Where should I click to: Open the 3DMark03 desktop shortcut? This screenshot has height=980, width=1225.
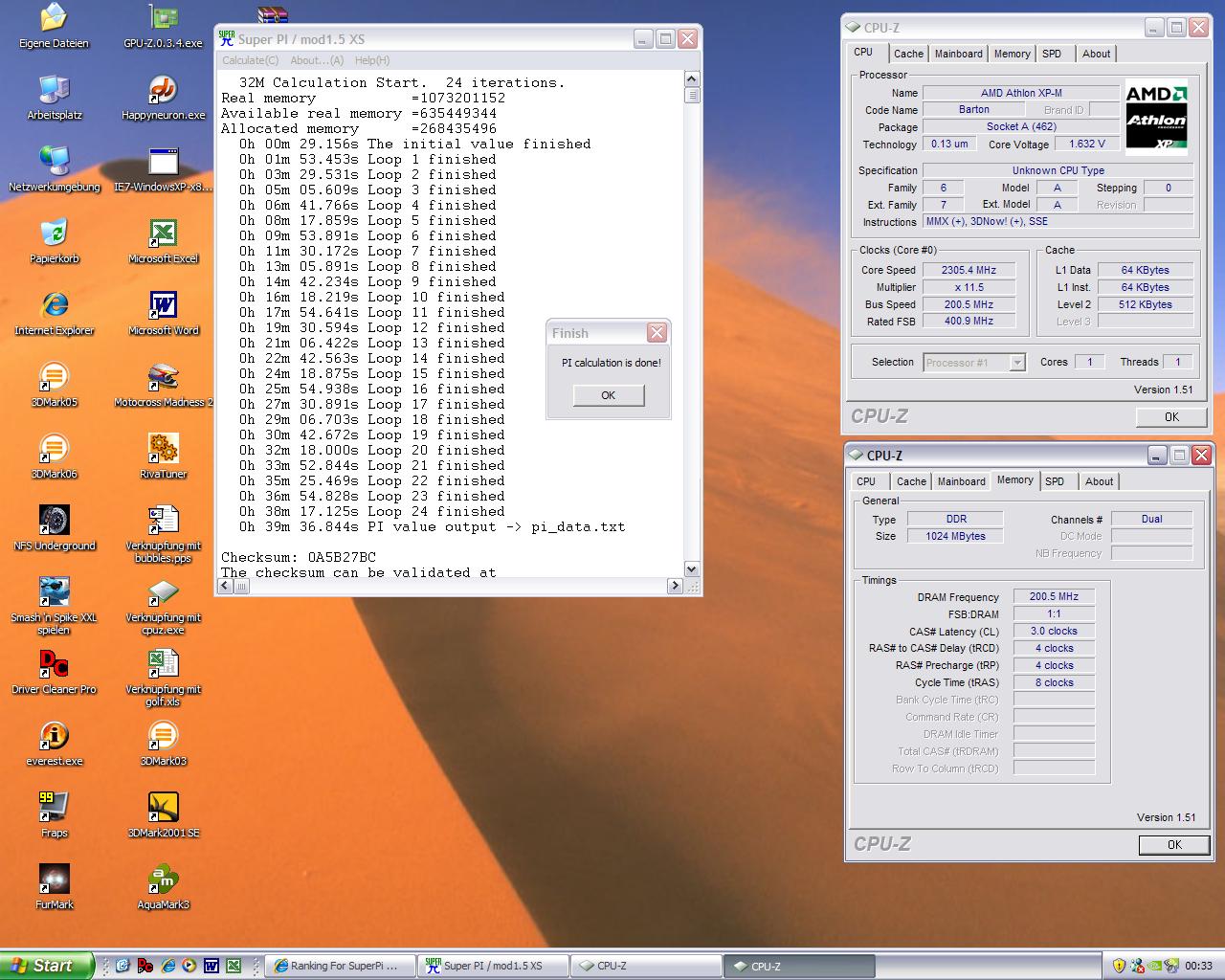click(163, 744)
